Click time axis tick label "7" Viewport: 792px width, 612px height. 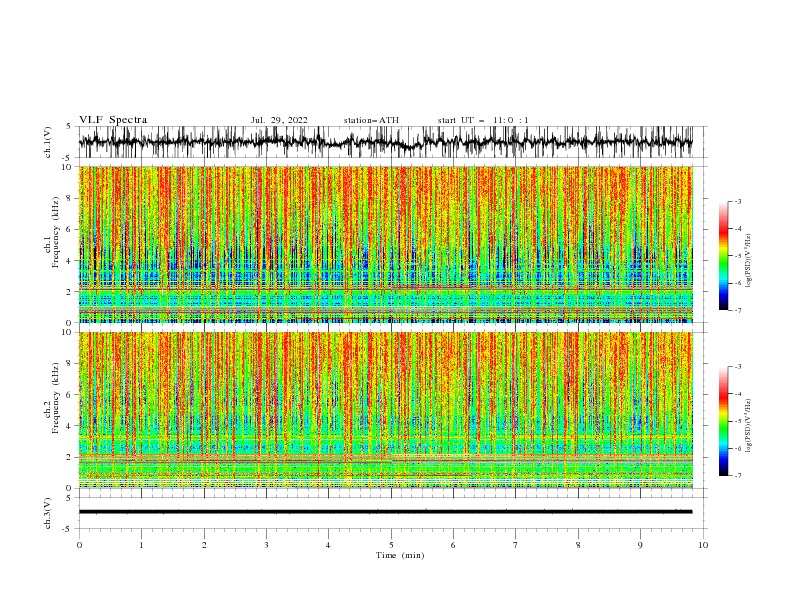(x=516, y=545)
